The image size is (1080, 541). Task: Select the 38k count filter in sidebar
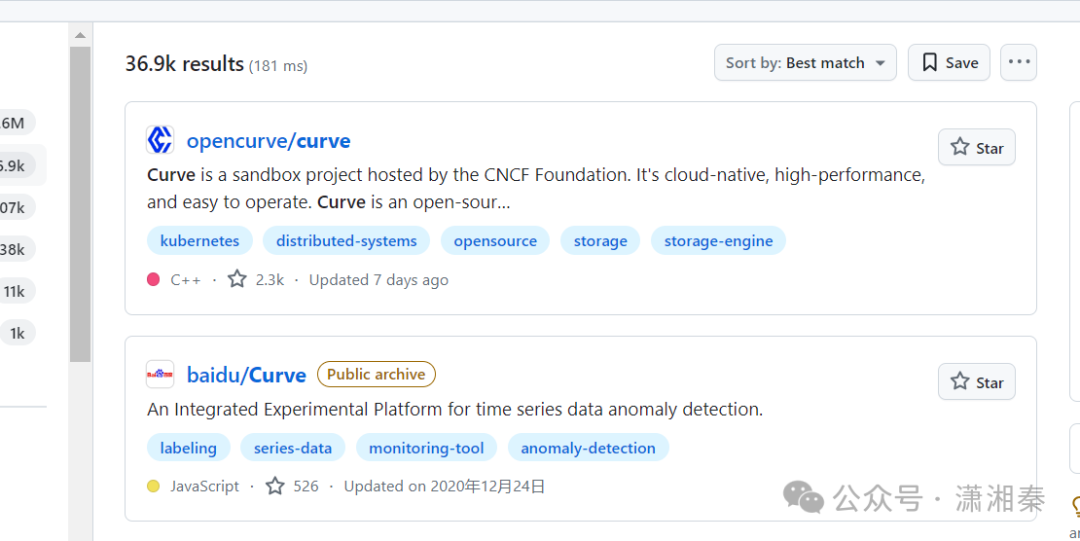point(14,249)
